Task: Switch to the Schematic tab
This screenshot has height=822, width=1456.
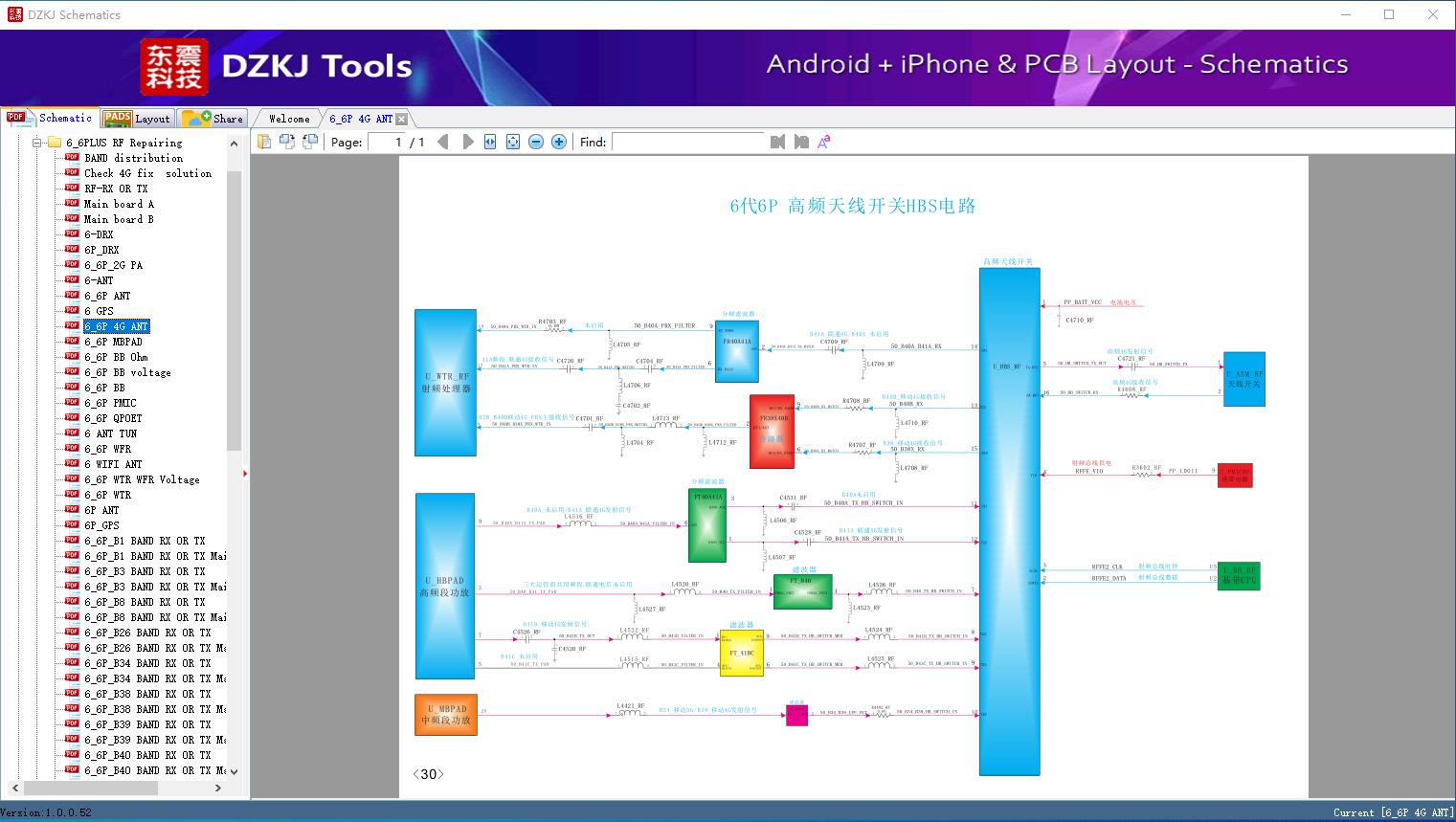Action: 50,118
